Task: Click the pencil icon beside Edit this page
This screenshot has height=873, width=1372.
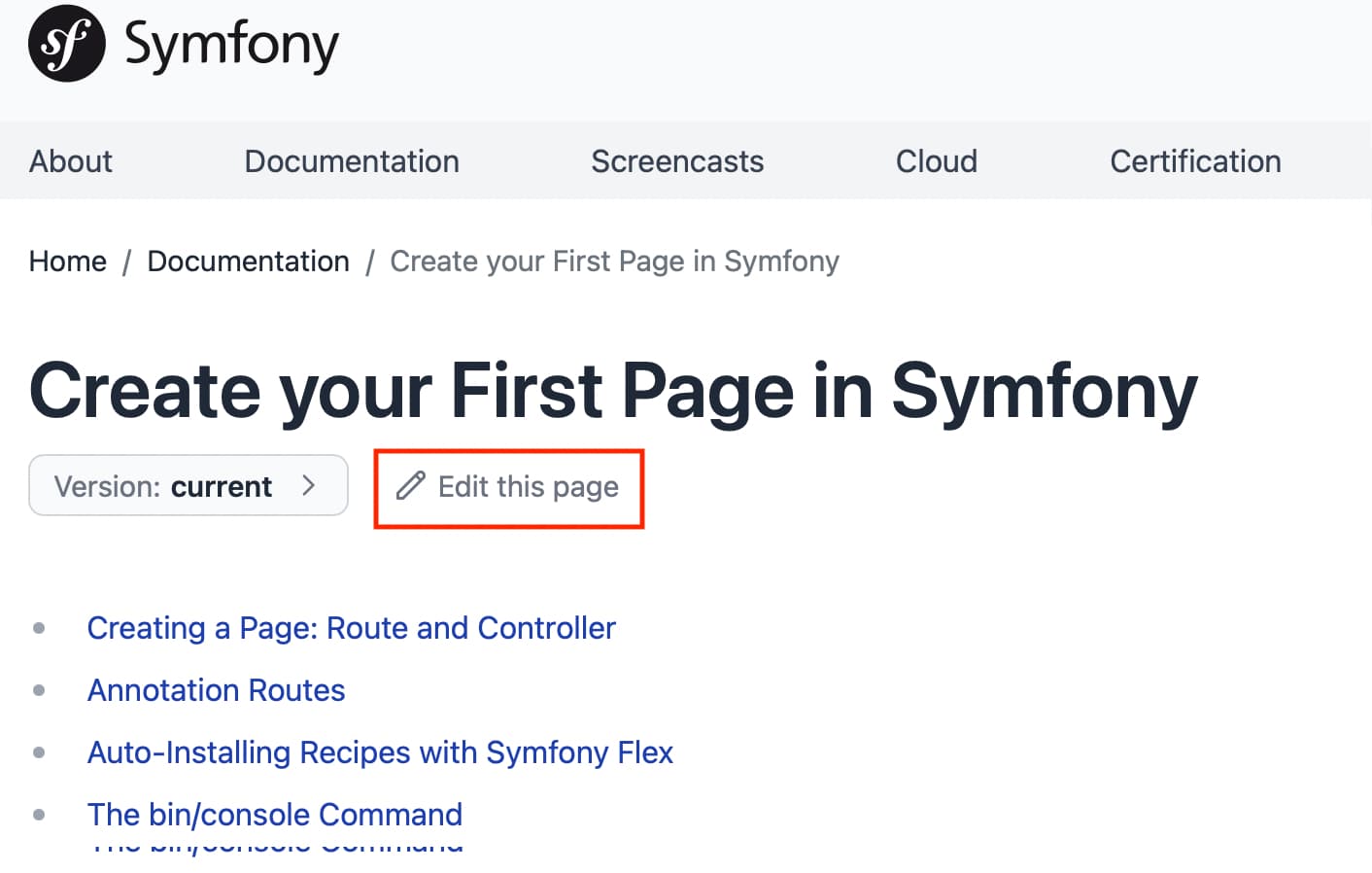Action: point(411,485)
